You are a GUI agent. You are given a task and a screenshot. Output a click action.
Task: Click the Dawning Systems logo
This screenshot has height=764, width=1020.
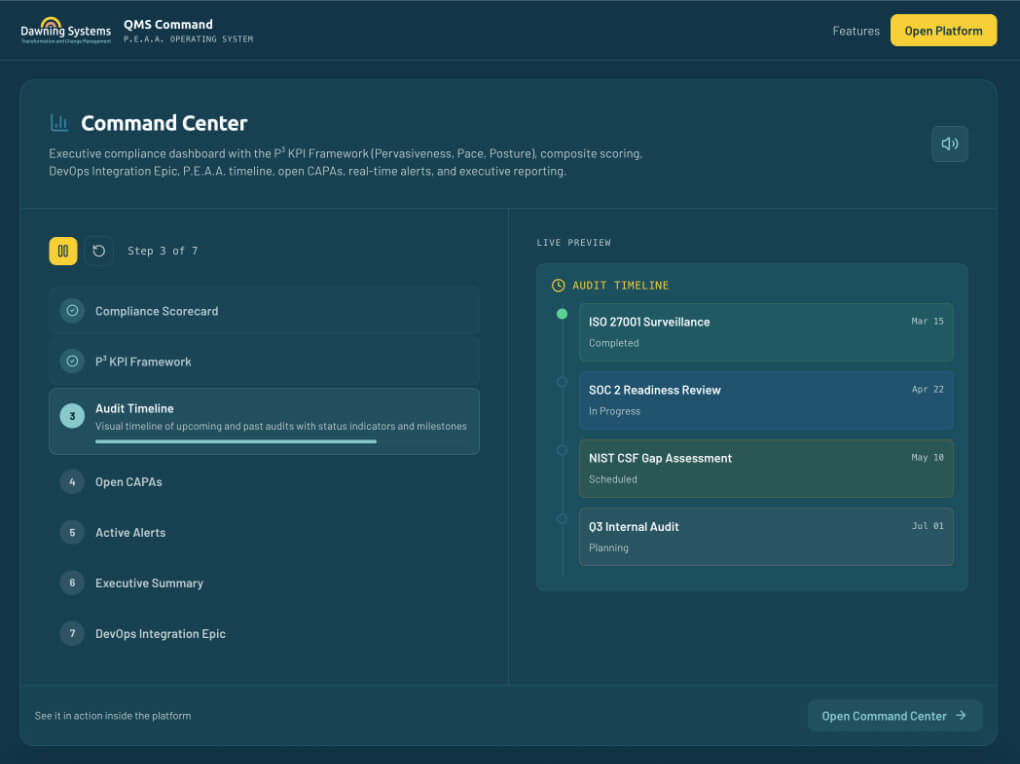[x=66, y=30]
